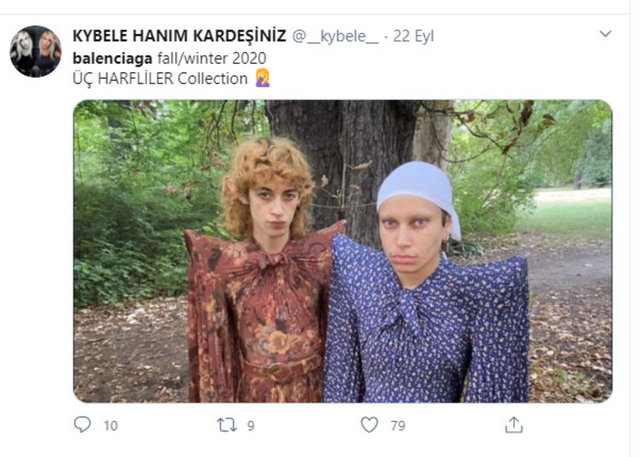Visit the @__kybele__ handle
The width and height of the screenshot is (640, 457).
[335, 36]
